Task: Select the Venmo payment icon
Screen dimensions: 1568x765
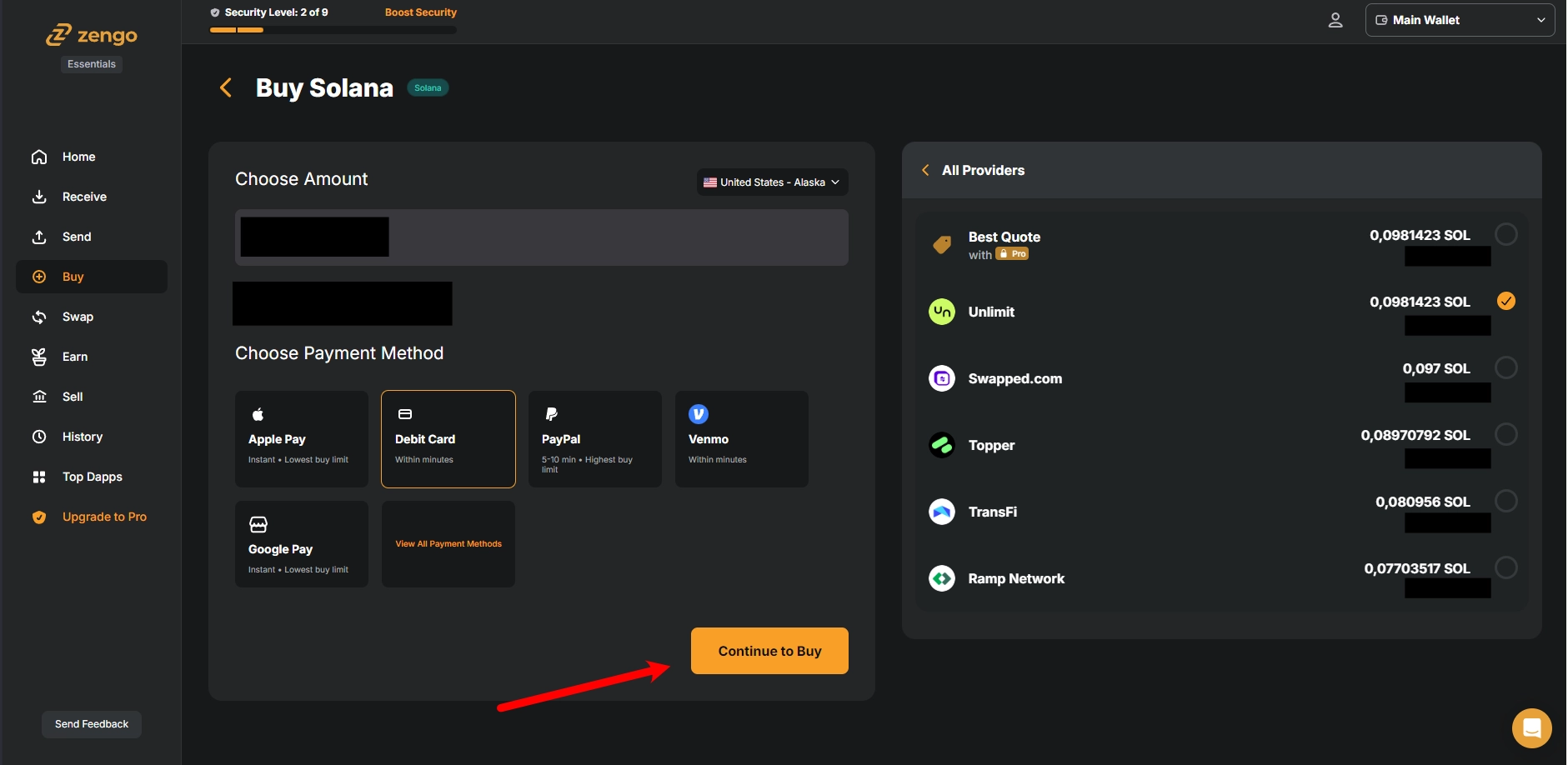Action: 699,414
